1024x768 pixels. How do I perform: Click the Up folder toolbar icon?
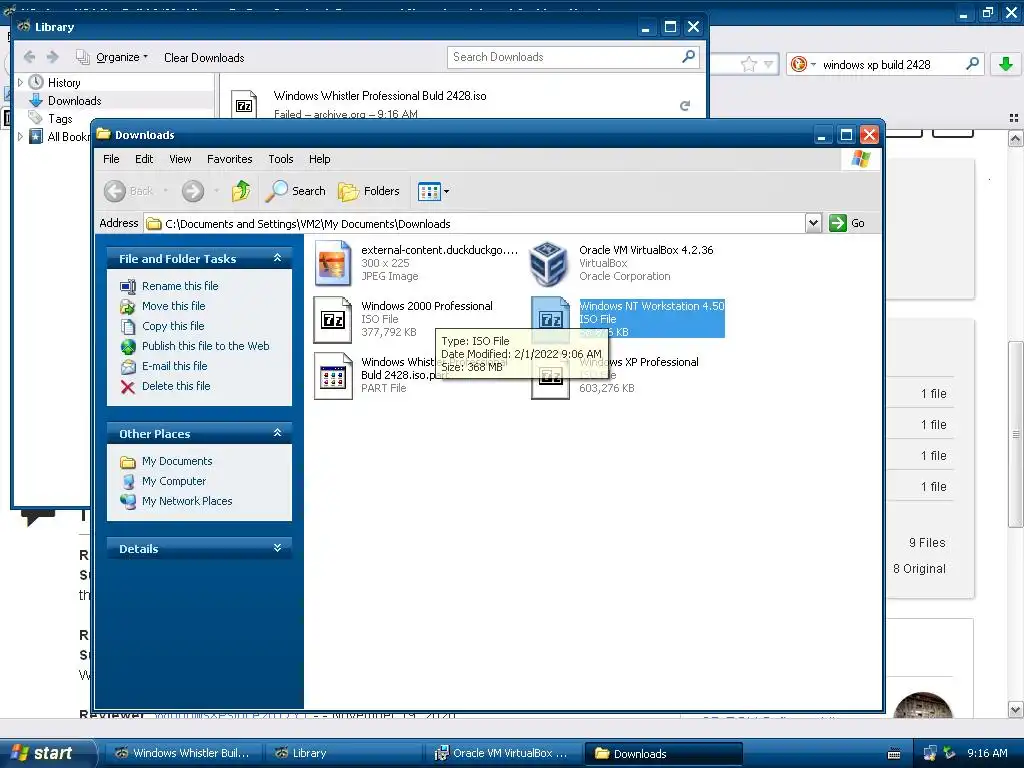click(x=241, y=191)
